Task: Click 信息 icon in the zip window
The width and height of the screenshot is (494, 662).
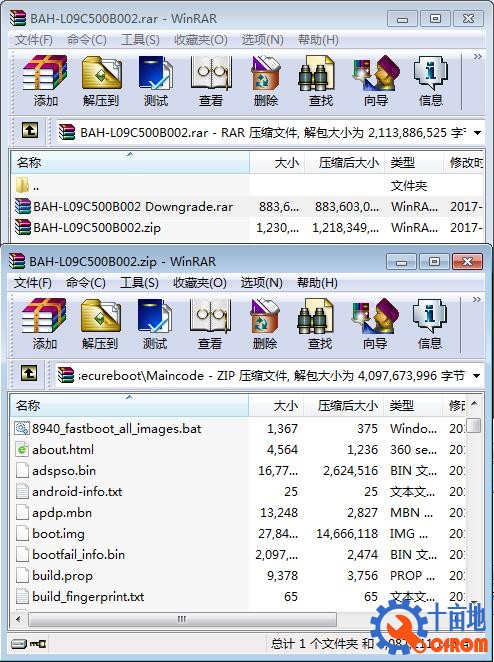Action: point(430,316)
